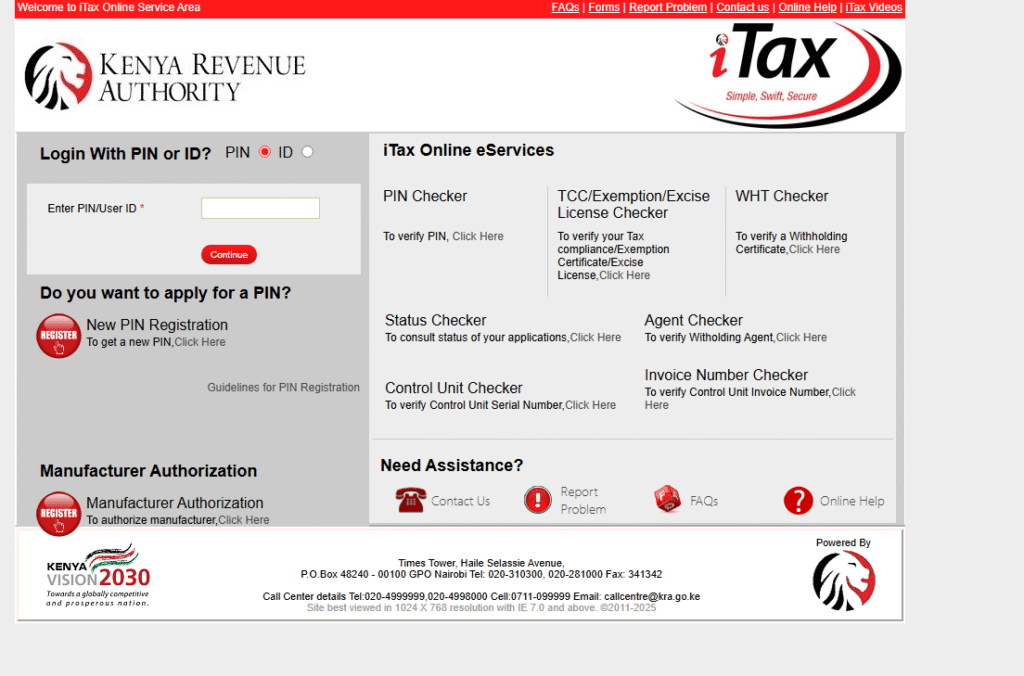Click the Times Tower, Haile Selassie Avenue address
This screenshot has width=1024, height=676.
point(481,563)
